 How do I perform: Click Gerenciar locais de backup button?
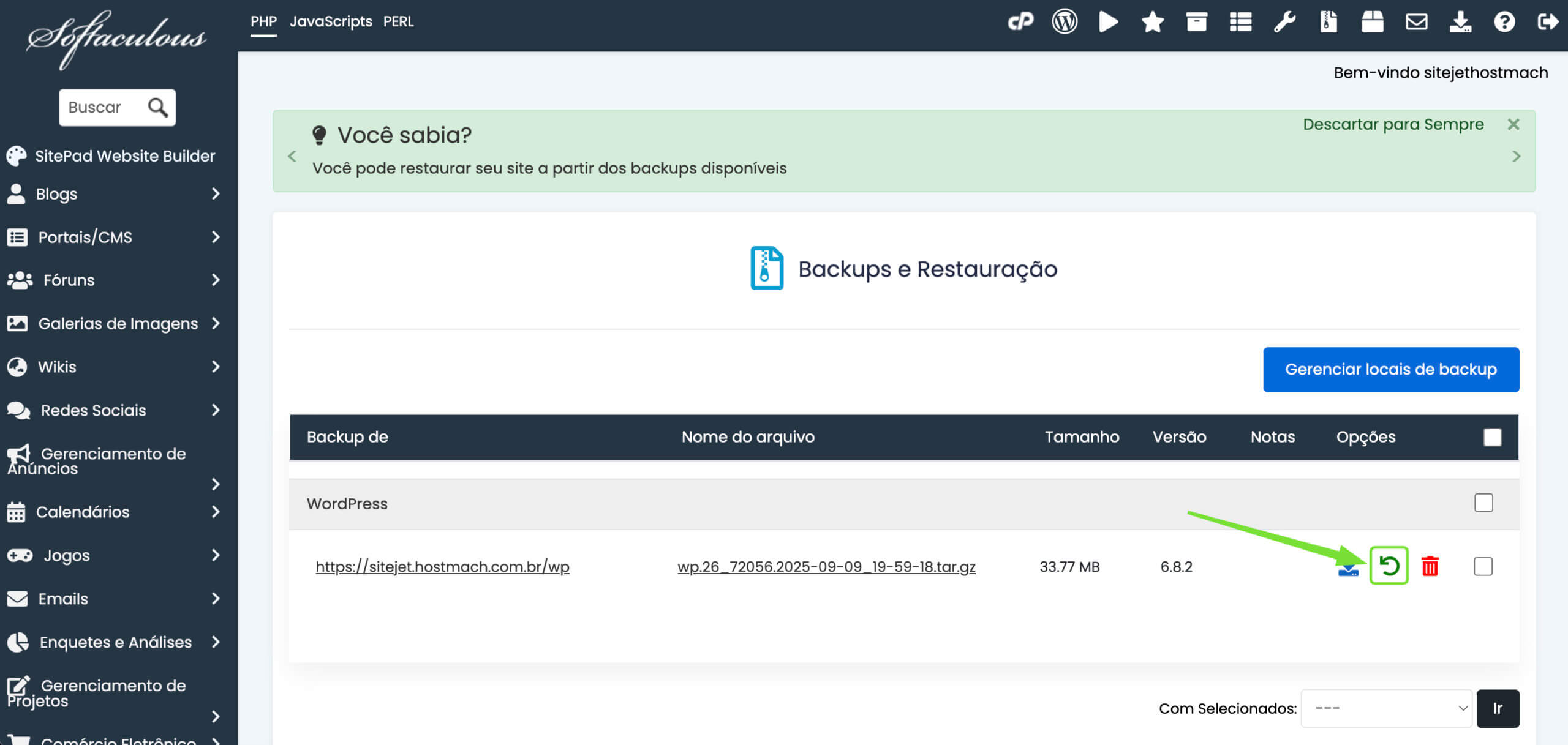[x=1391, y=370]
